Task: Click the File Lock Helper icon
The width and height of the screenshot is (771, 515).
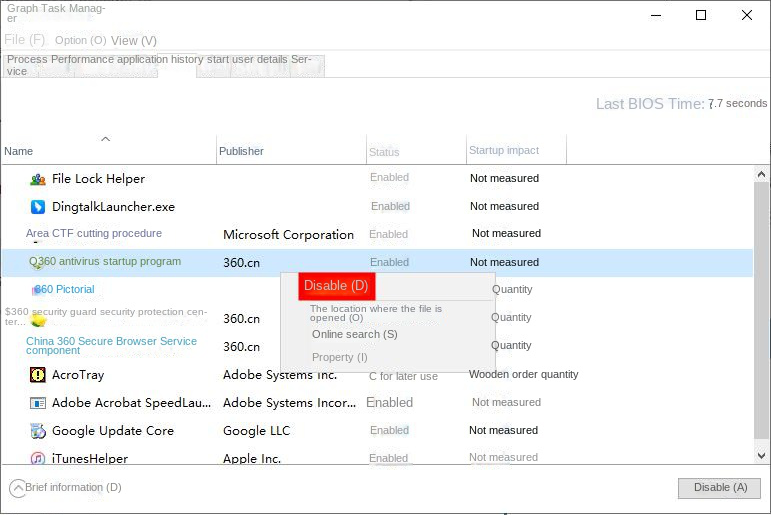Action: 38,179
